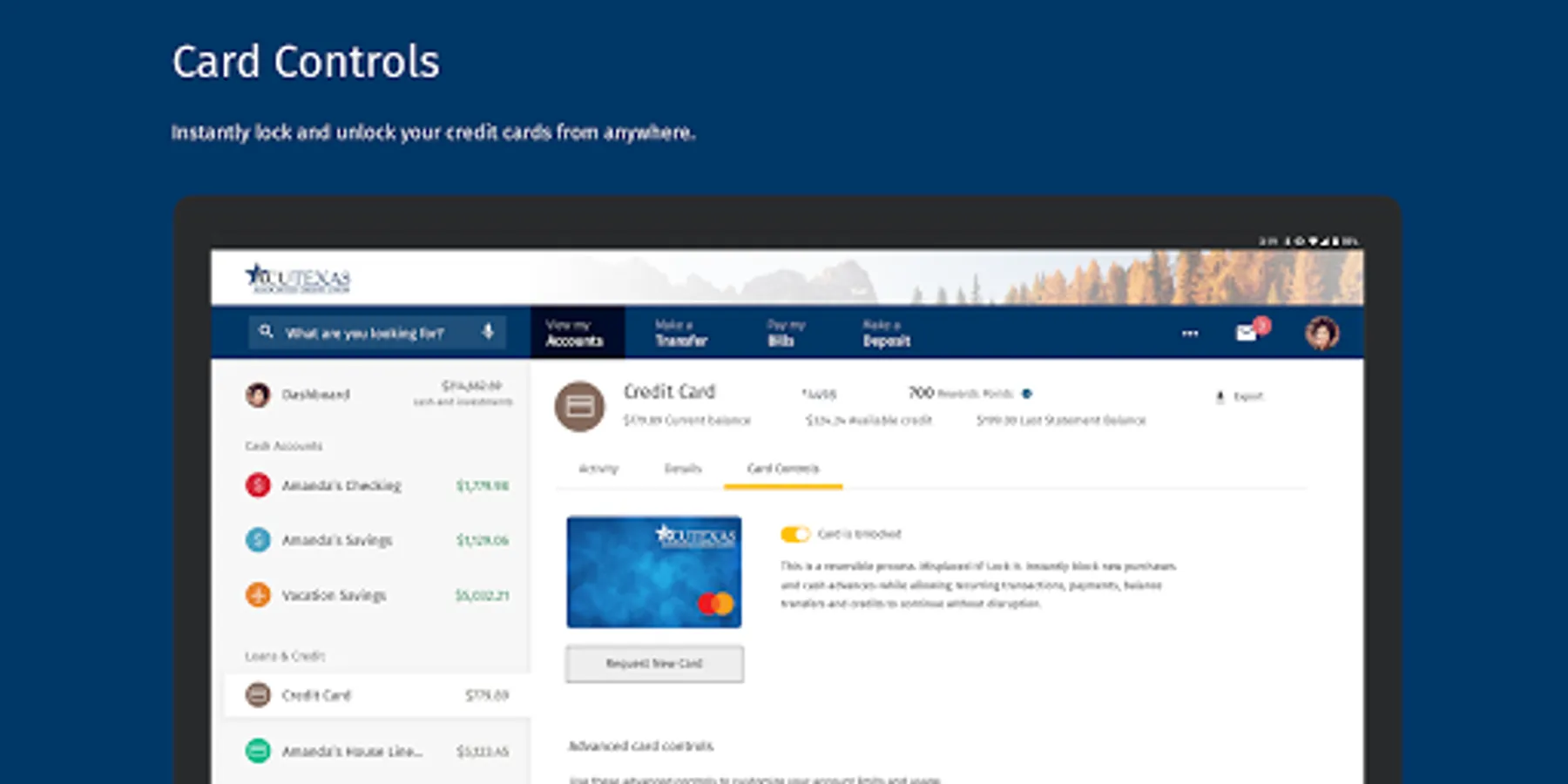
Task: Switch to the Details tab
Action: pyautogui.click(x=683, y=469)
